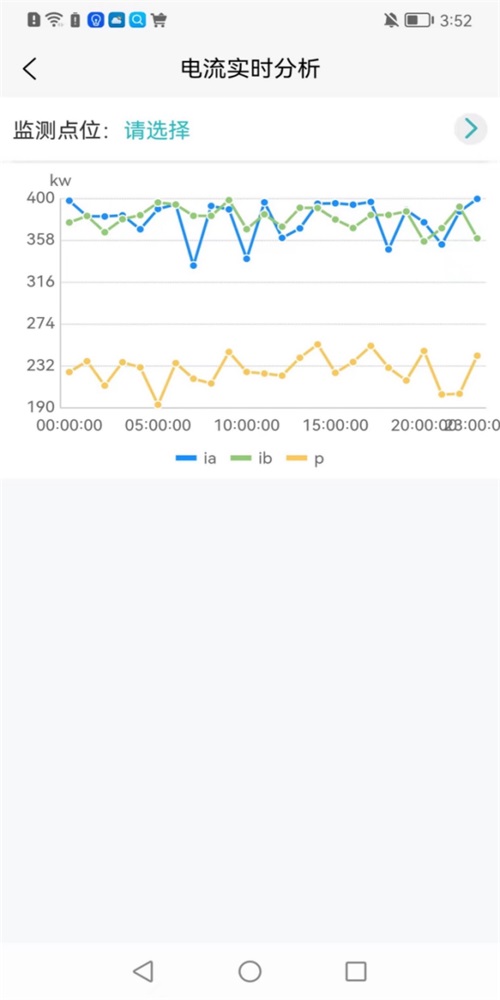Click the blue ia legend color swatch
The width and height of the screenshot is (500, 1000).
click(186, 458)
